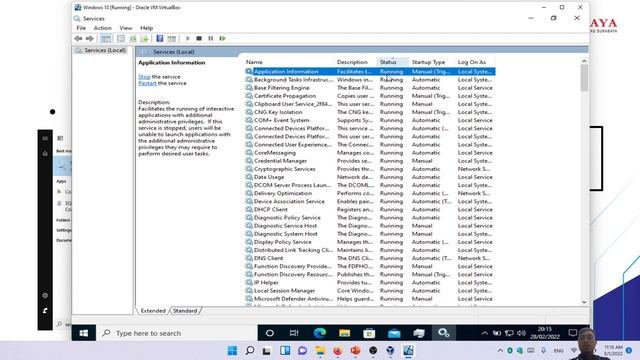
Task: Open the blue Help toolbar icon
Action: click(160, 38)
